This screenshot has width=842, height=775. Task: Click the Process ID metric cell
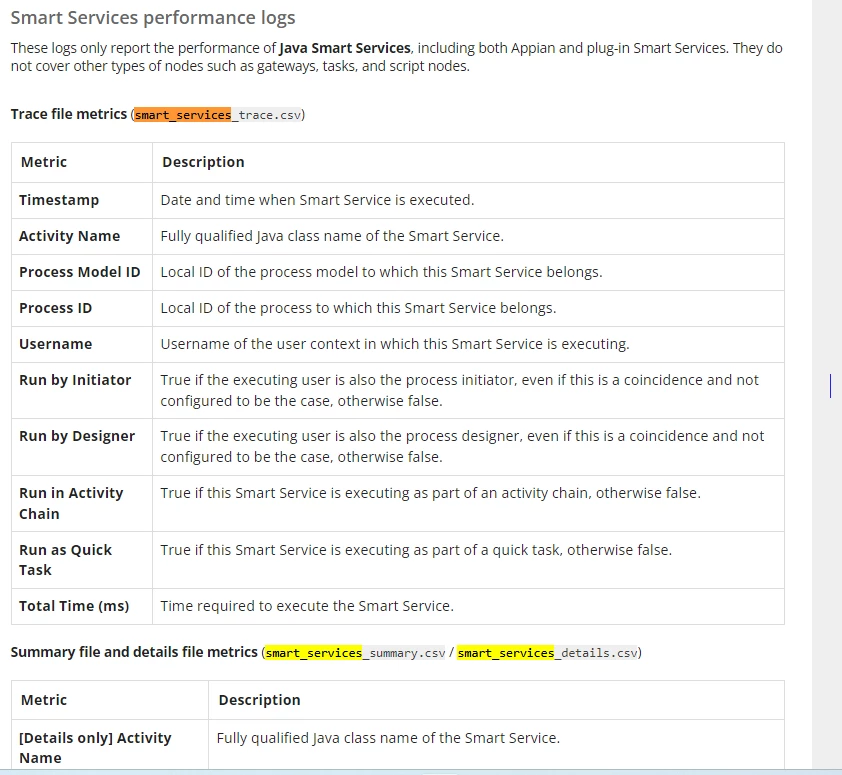coord(82,308)
